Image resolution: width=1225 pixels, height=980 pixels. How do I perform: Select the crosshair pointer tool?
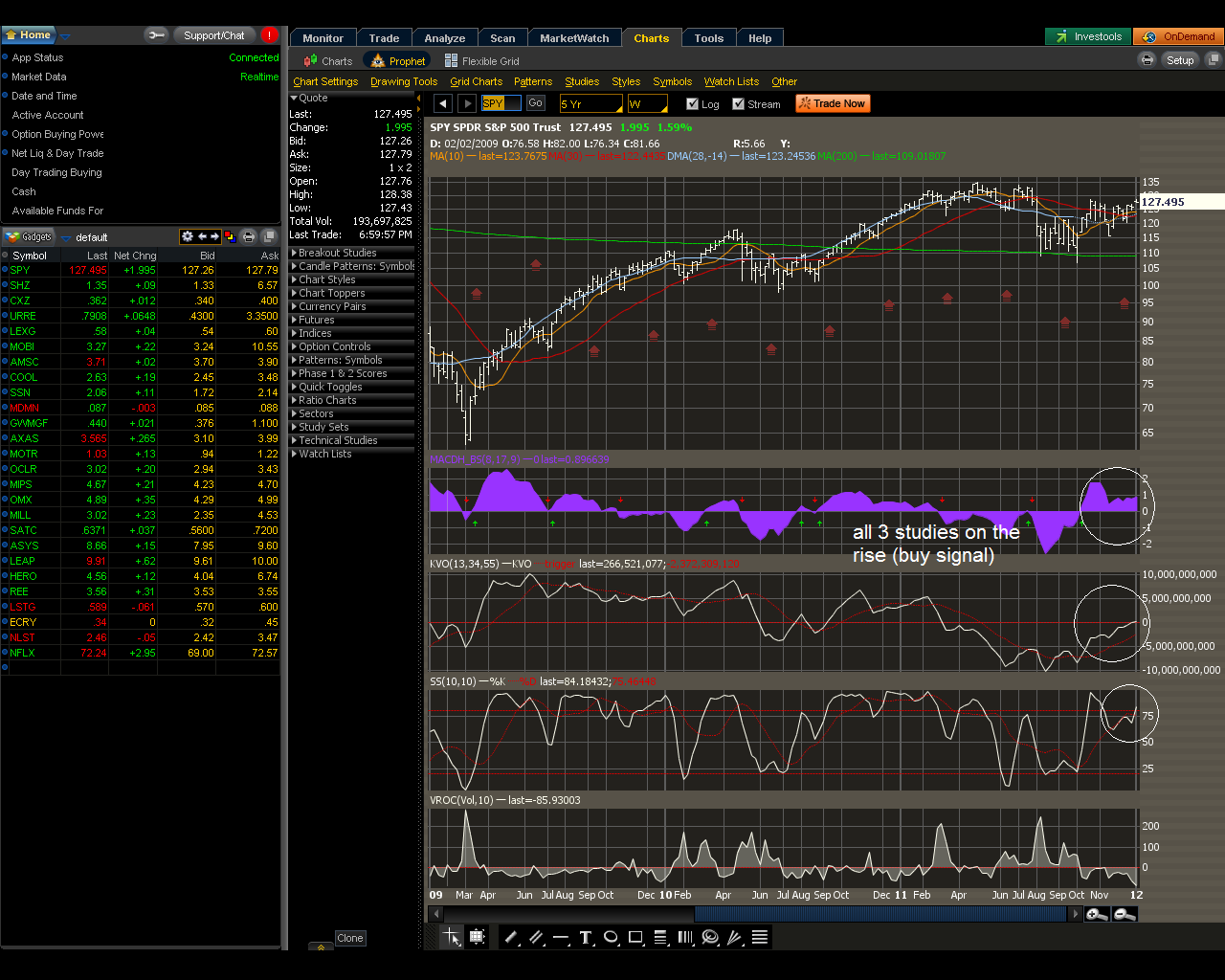(451, 938)
